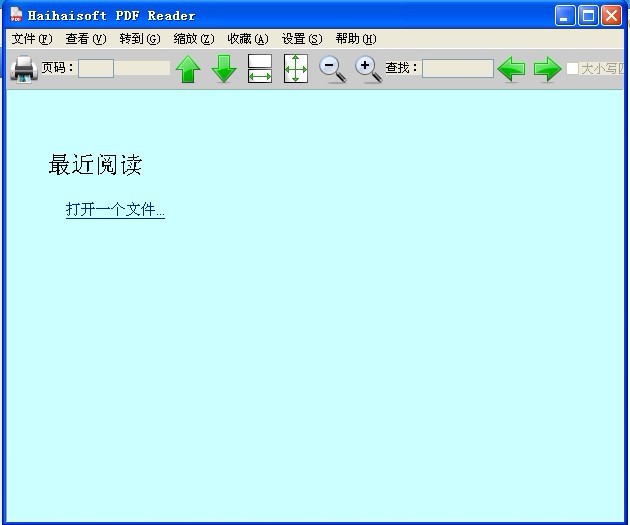Click the 打开一个文件... link
630x525 pixels.
(x=115, y=210)
